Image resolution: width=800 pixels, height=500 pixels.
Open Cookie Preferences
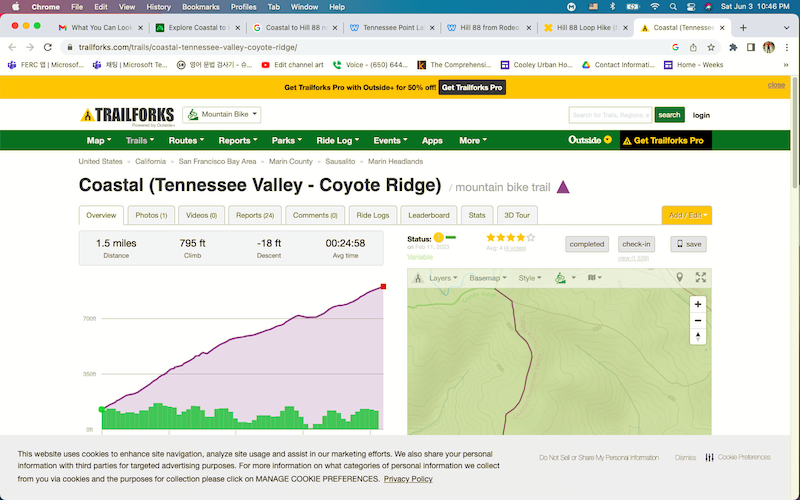(x=738, y=457)
